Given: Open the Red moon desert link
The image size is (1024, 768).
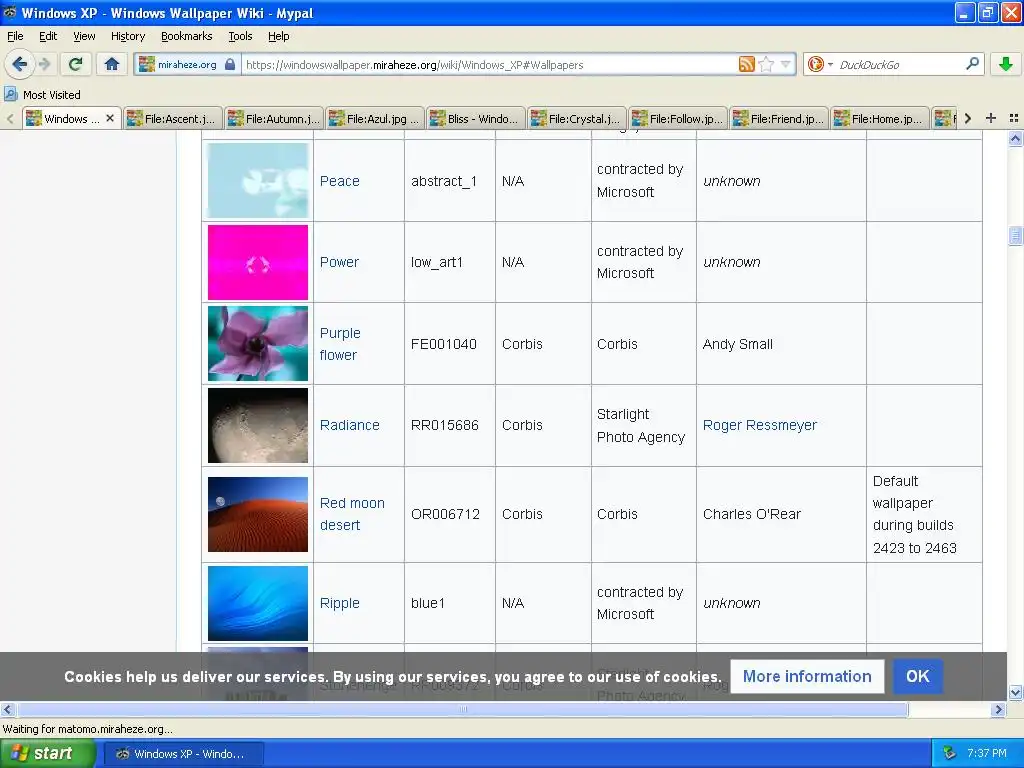Looking at the screenshot, I should [x=352, y=514].
